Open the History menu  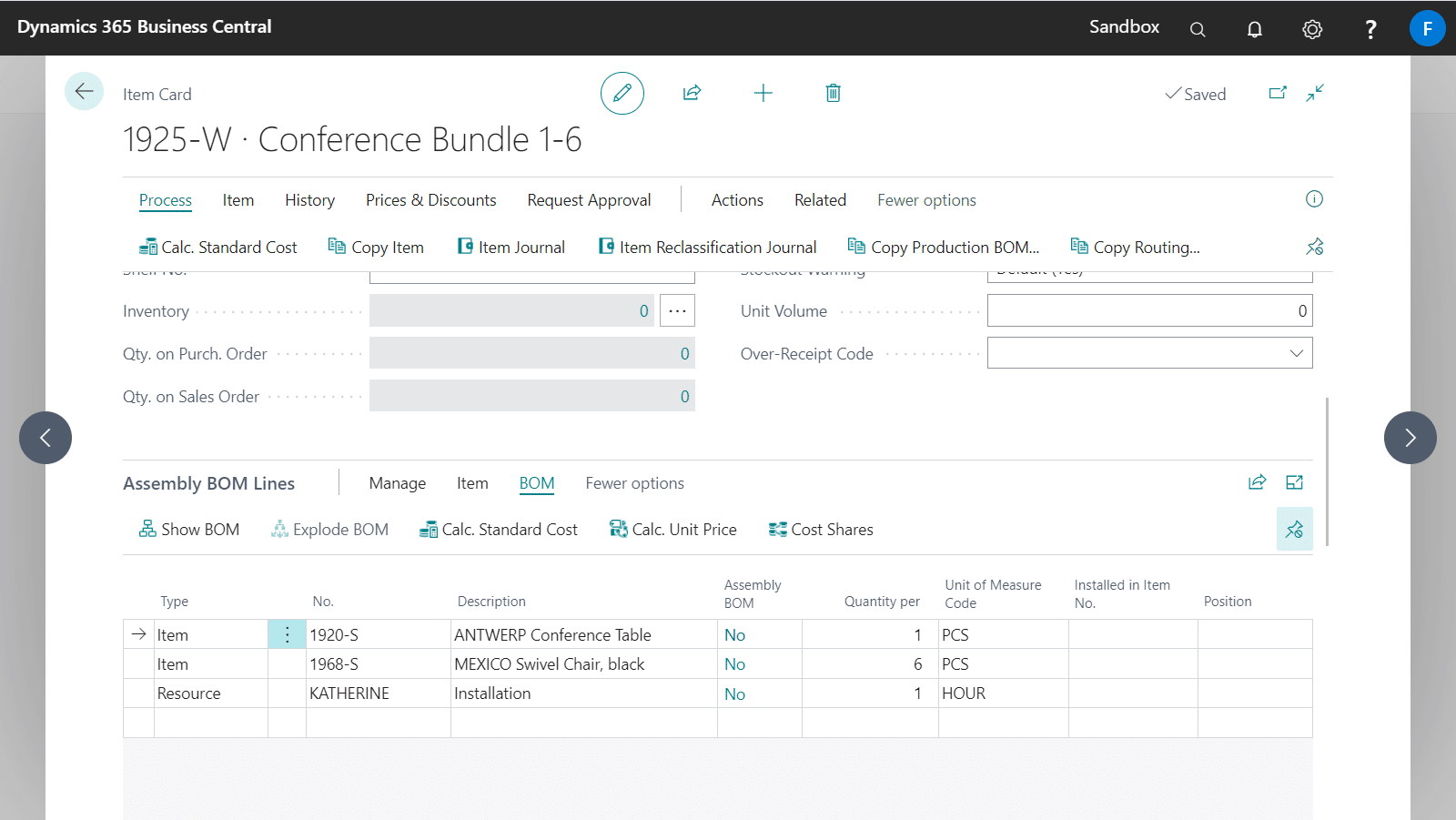pyautogui.click(x=309, y=200)
